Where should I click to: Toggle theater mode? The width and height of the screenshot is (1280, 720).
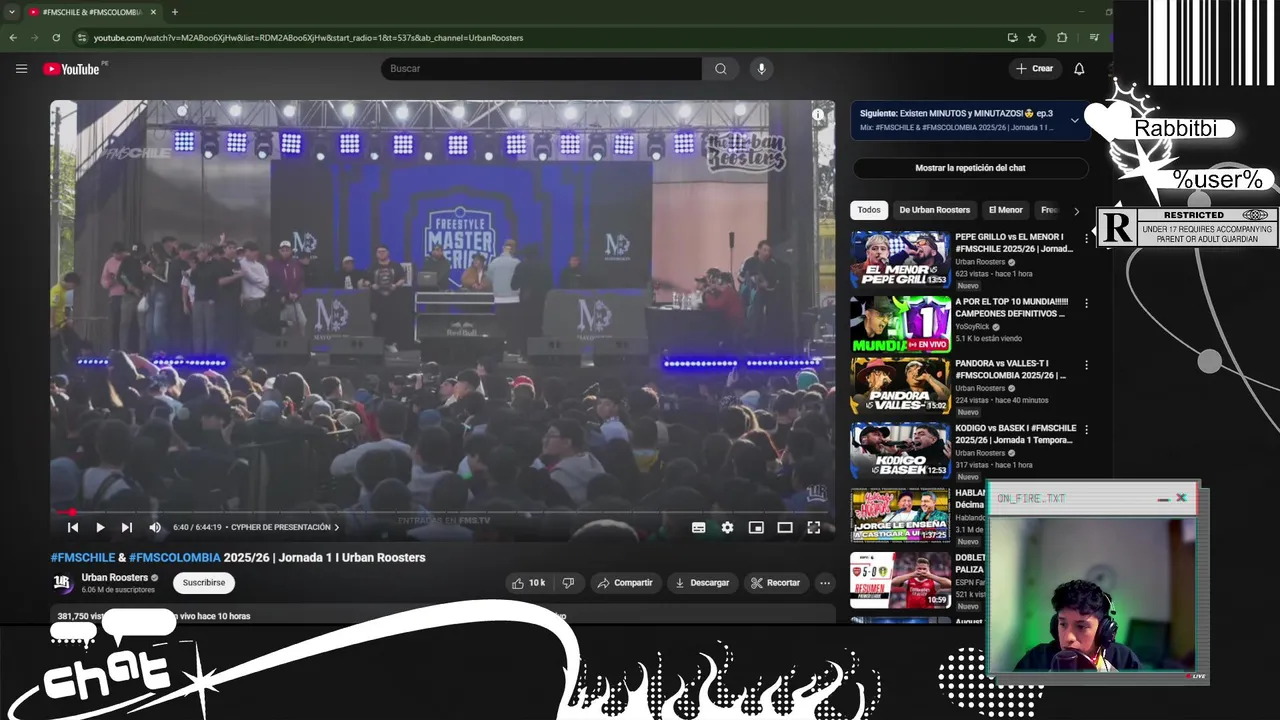coord(785,527)
